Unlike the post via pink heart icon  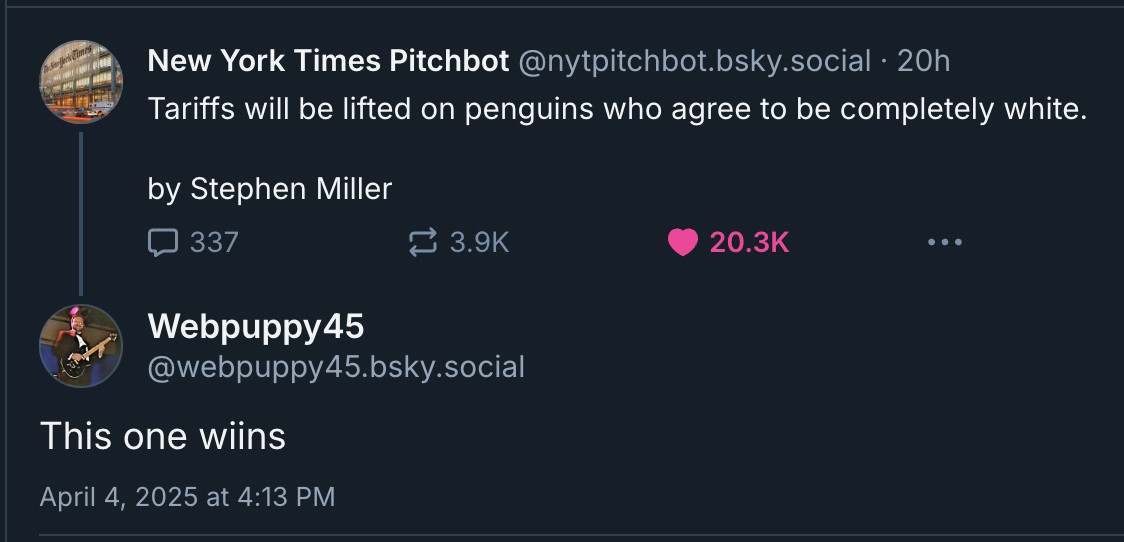tap(682, 243)
